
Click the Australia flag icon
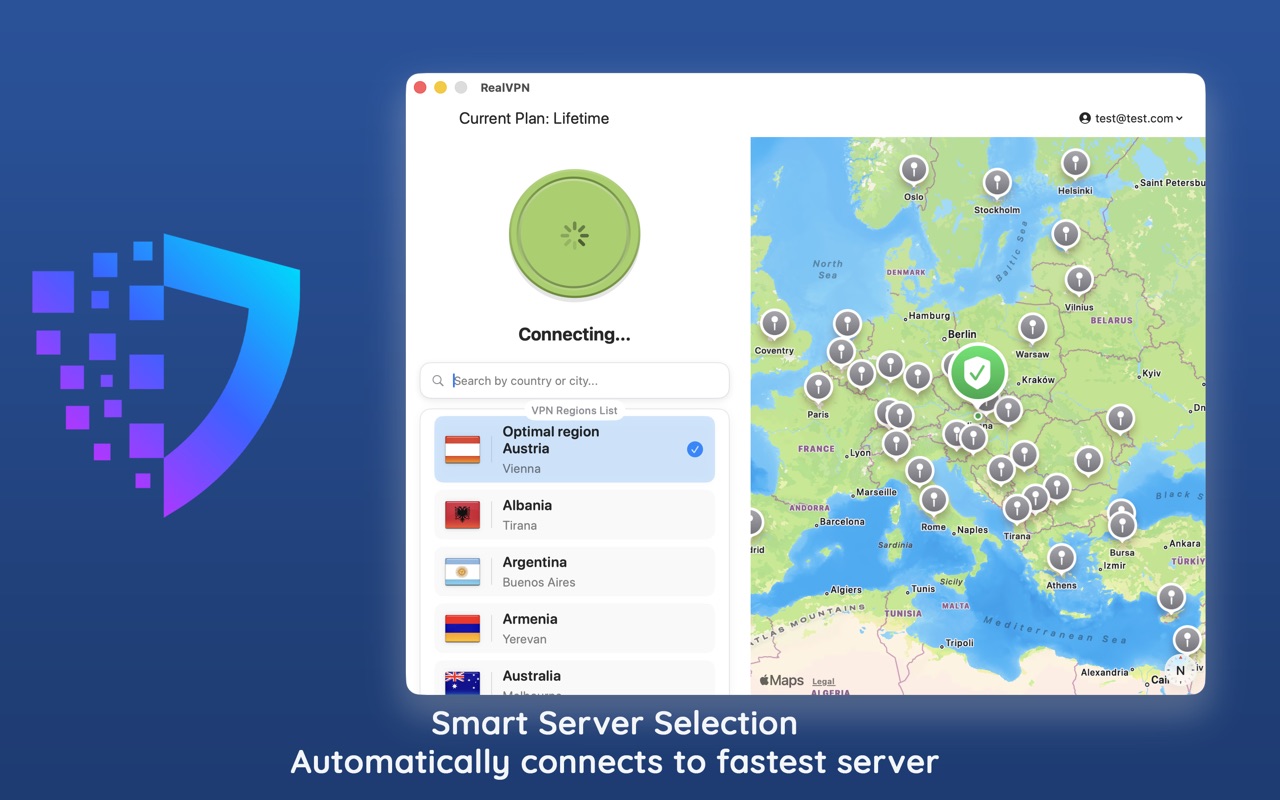coord(463,682)
